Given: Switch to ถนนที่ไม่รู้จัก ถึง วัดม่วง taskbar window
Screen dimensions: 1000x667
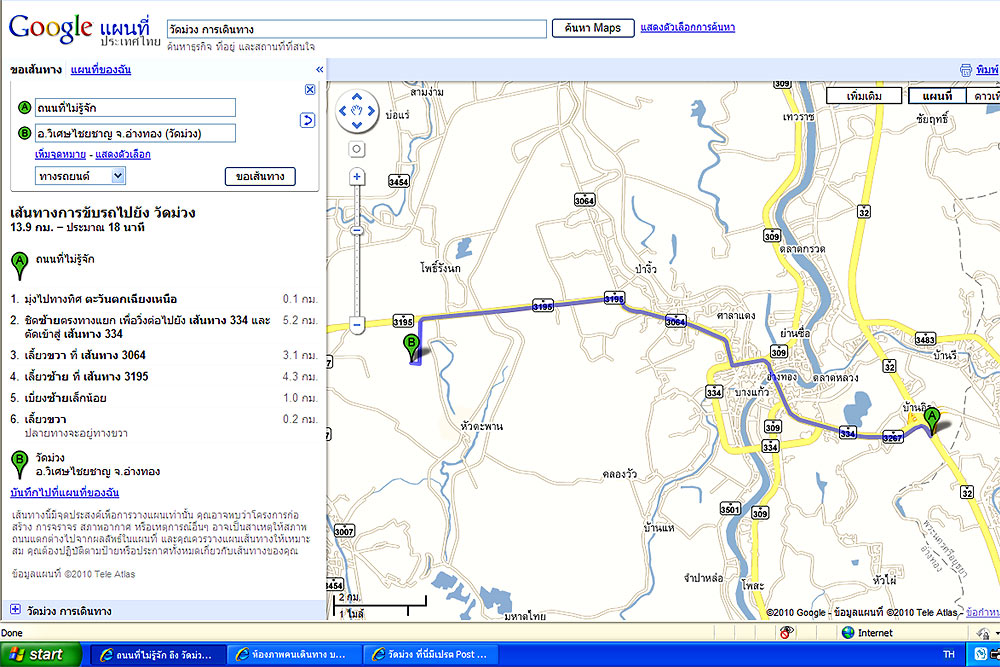Looking at the screenshot, I should 158,654.
